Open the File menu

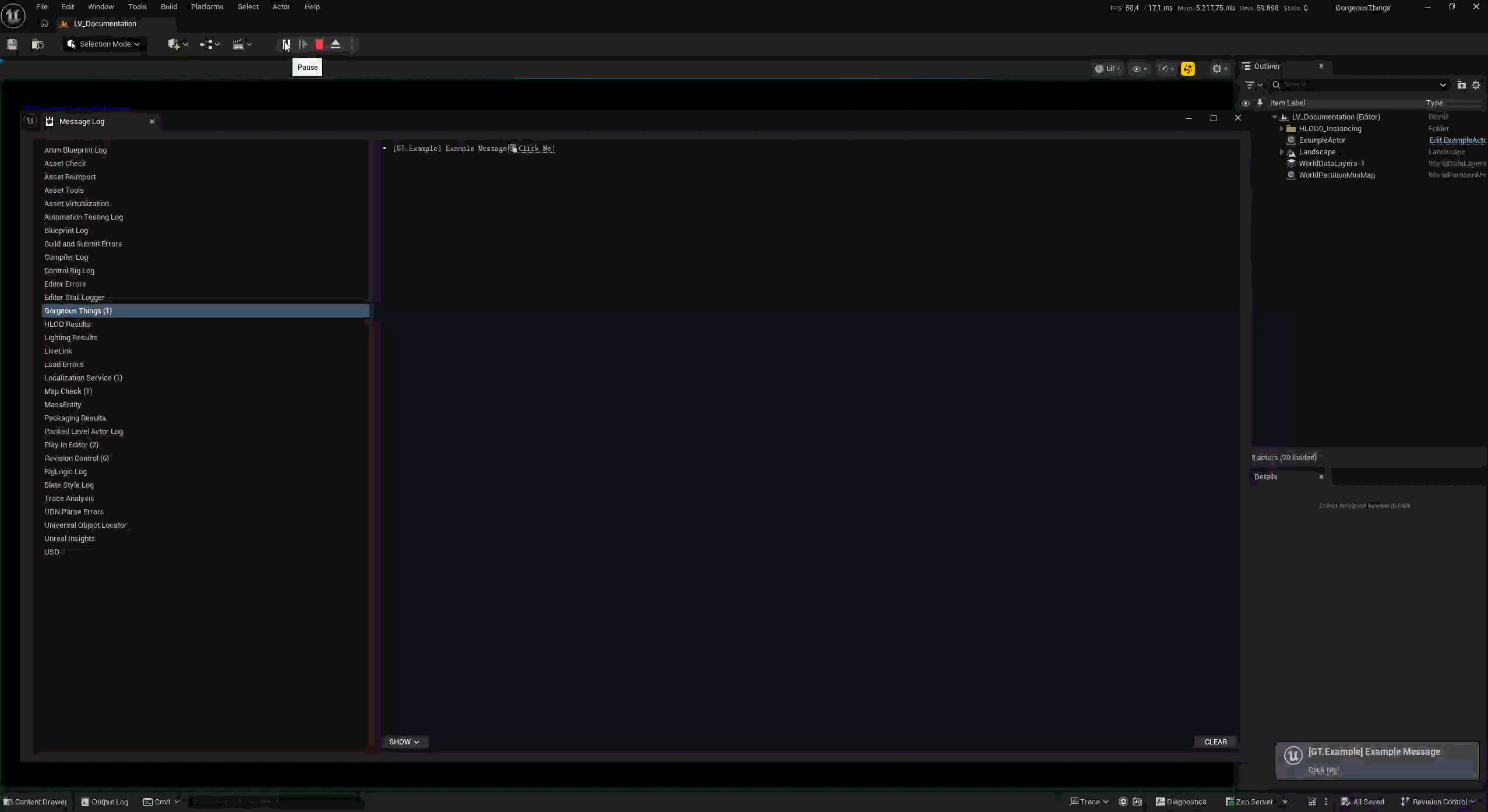42,7
